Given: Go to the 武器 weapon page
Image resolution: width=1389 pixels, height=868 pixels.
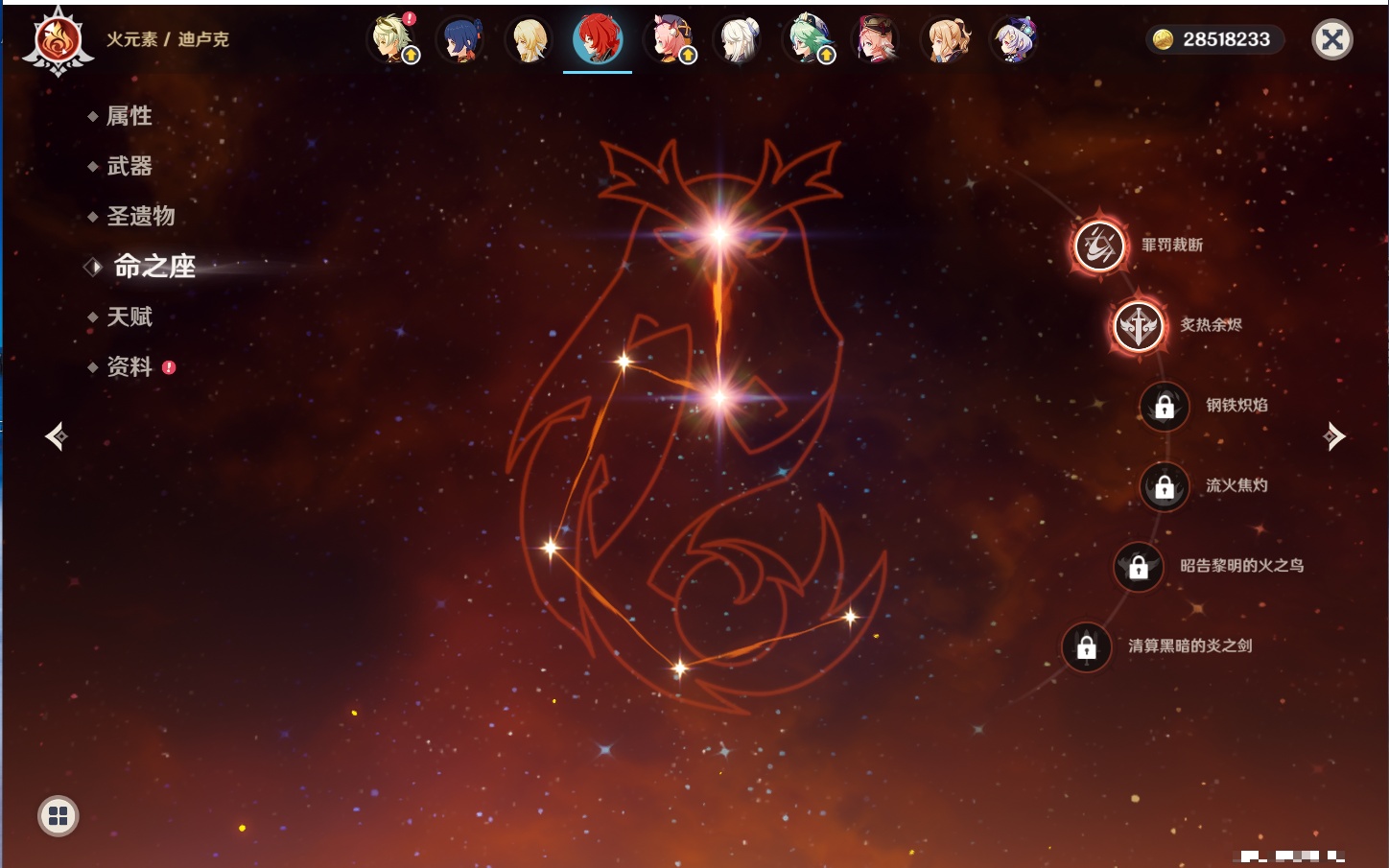Looking at the screenshot, I should [x=129, y=166].
